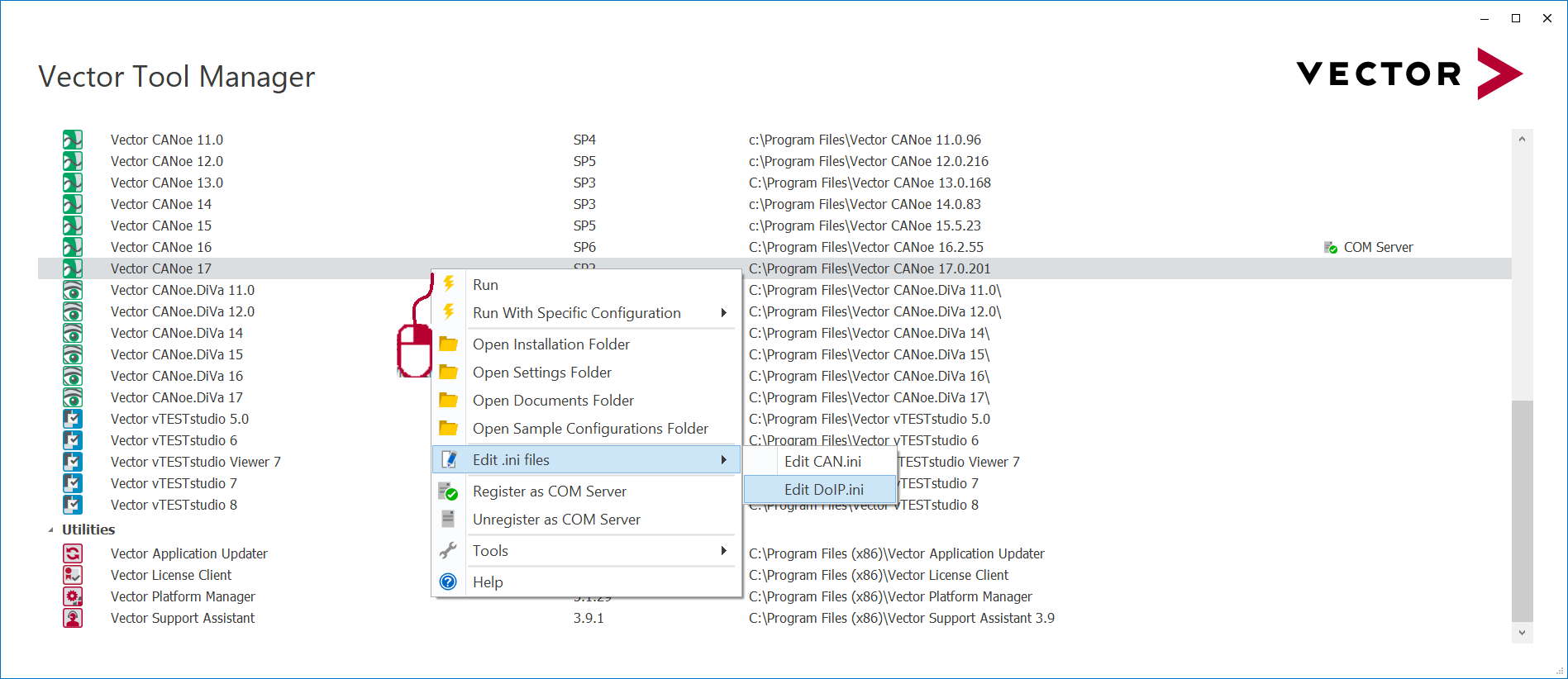The image size is (1568, 679).
Task: Collapse the Utilities group
Action: point(50,530)
